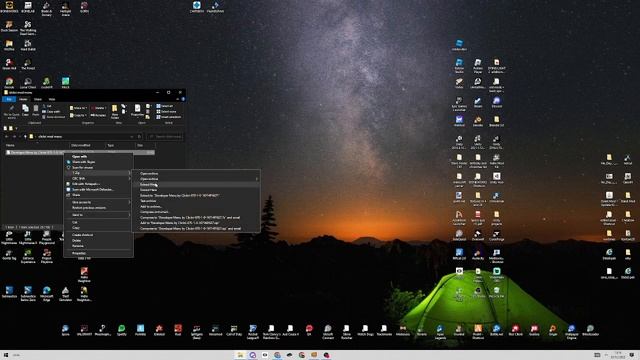Choose Add to archive... in the 7-Zip submenu
Image resolution: width=640 pixels, height=360 pixels.
[196, 207]
